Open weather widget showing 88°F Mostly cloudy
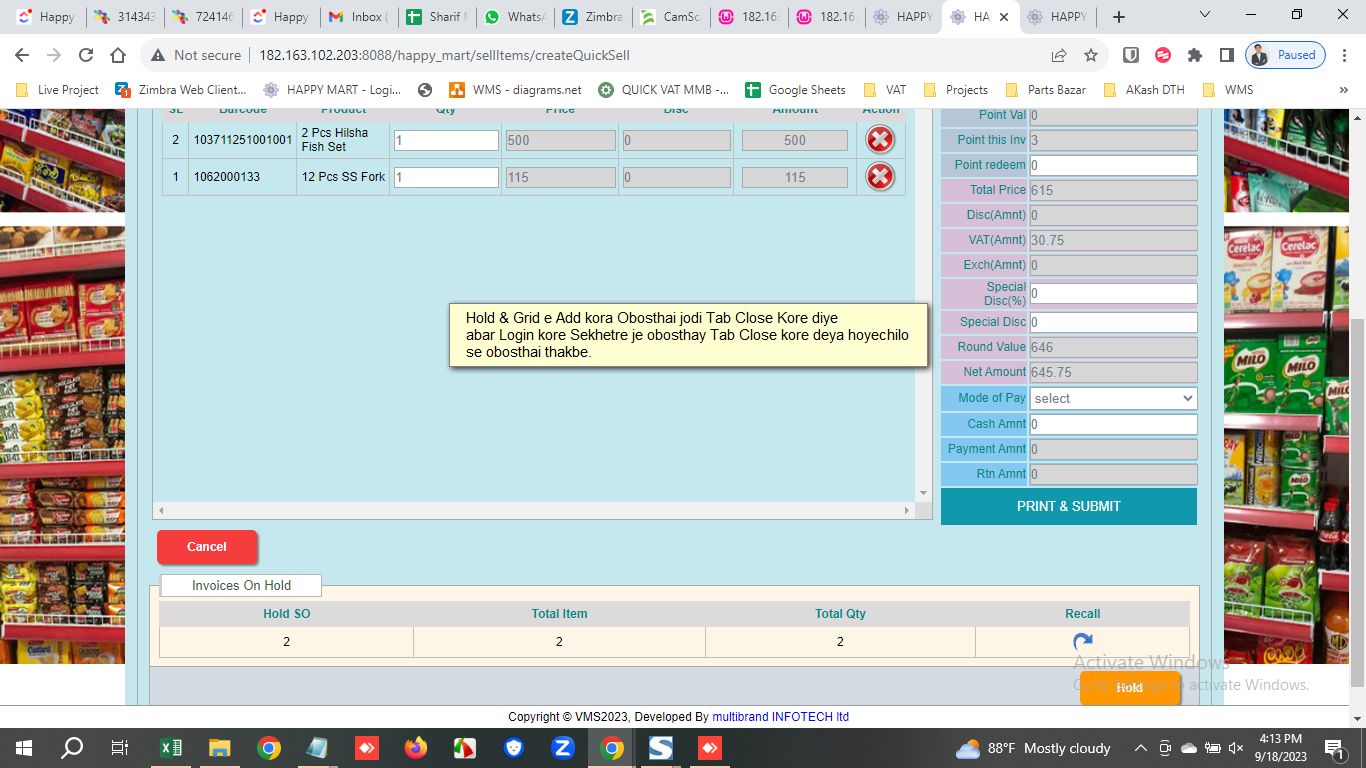This screenshot has width=1366, height=768. tap(1034, 748)
